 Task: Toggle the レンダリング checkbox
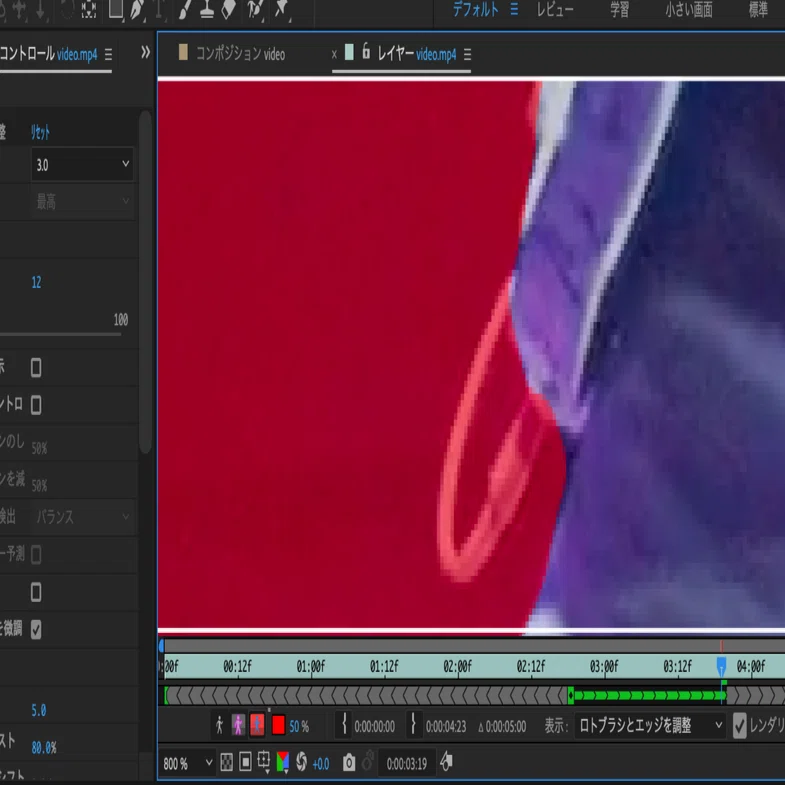coord(739,725)
